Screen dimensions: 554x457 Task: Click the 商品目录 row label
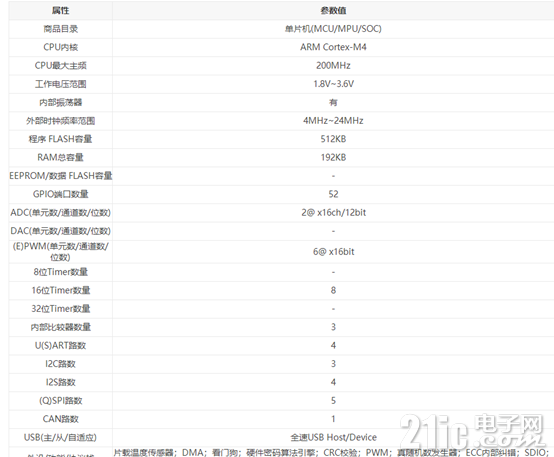(x=60, y=29)
